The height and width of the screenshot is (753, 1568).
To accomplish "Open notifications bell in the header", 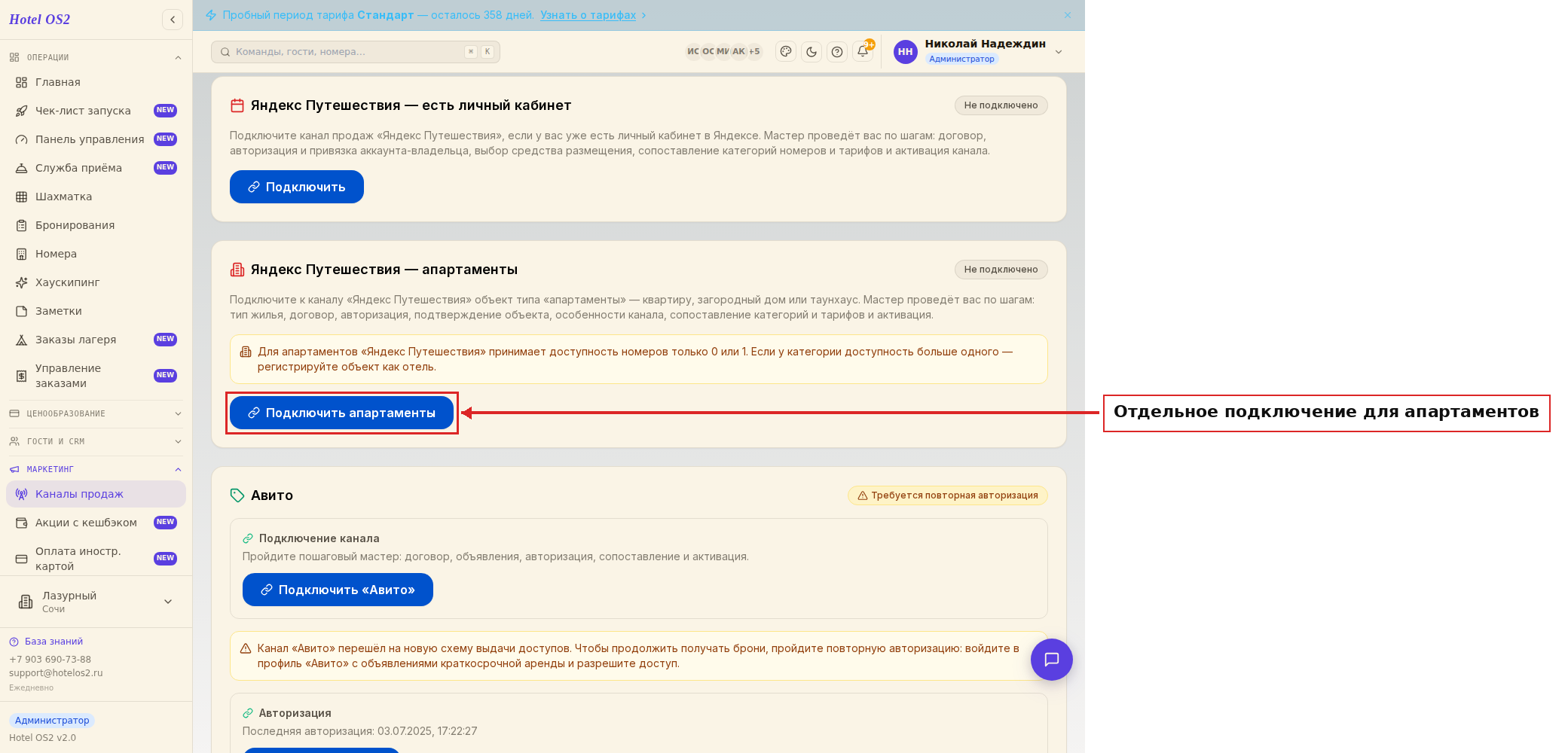I will pos(863,52).
